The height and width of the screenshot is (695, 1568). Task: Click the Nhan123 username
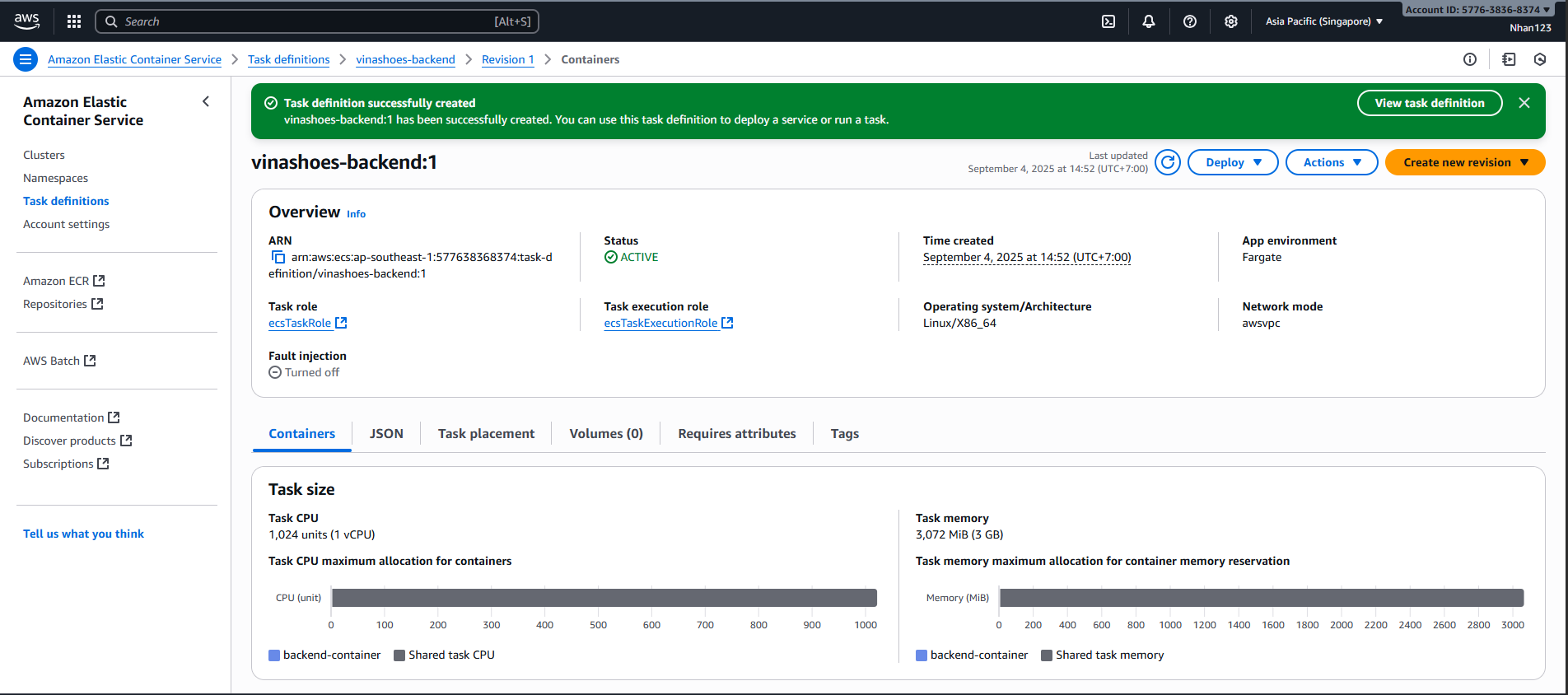(x=1530, y=28)
